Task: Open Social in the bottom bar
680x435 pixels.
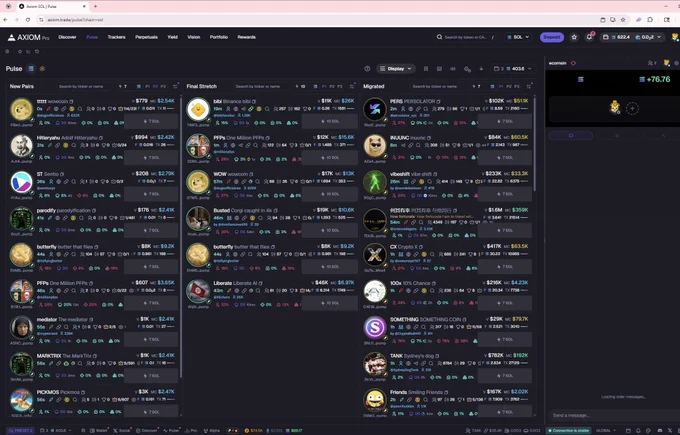Action: tap(122, 431)
